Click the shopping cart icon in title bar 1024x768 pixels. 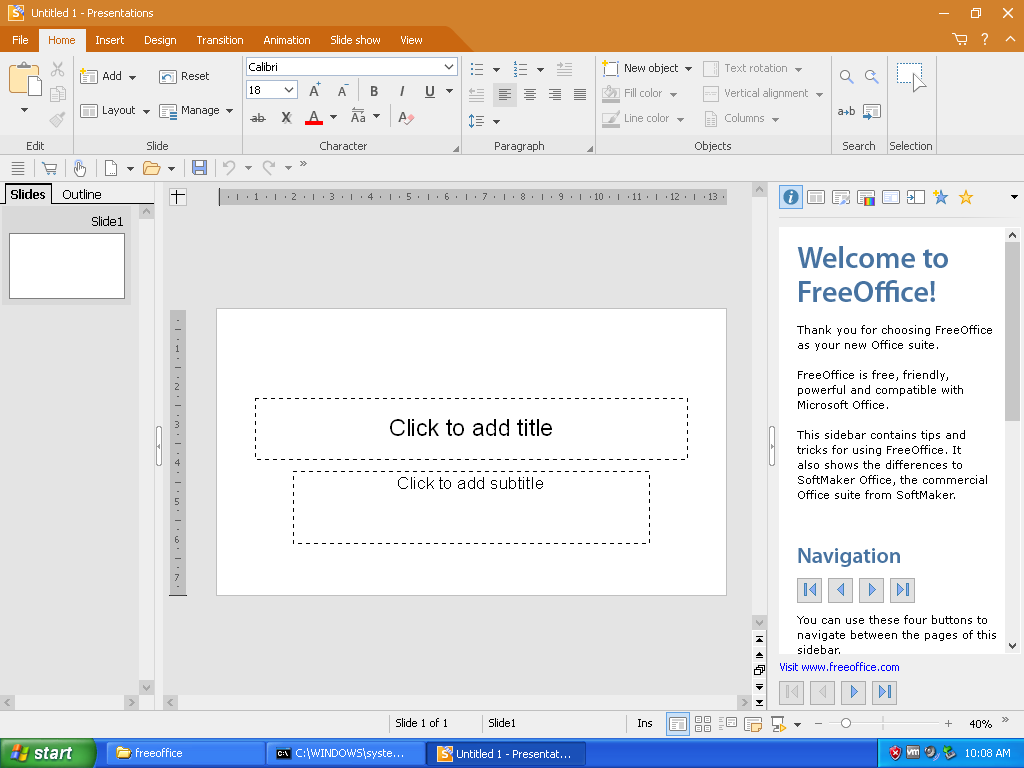click(959, 40)
